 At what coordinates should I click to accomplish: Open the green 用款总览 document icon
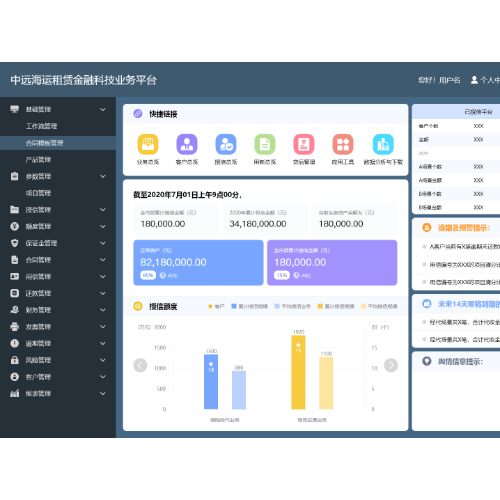point(265,144)
